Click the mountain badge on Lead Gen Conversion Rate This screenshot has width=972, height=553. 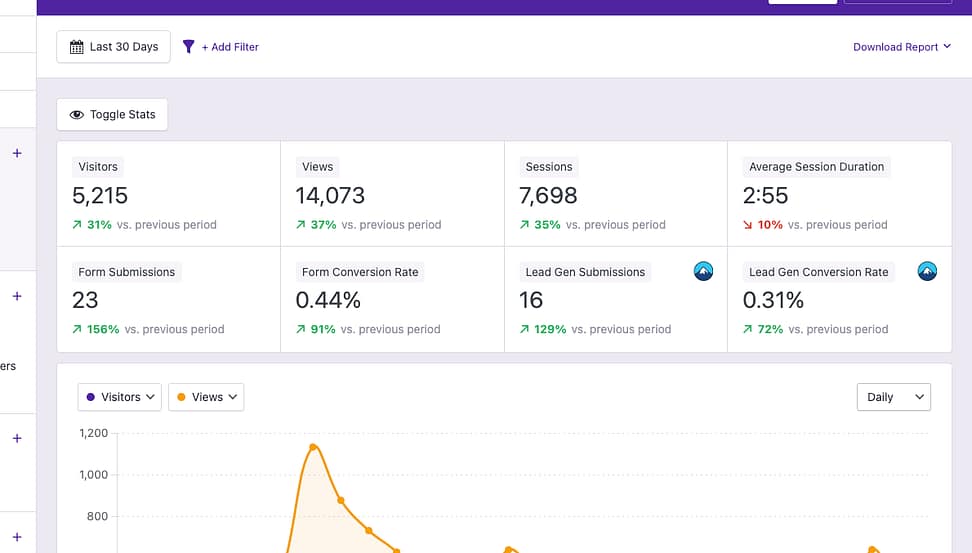point(927,271)
